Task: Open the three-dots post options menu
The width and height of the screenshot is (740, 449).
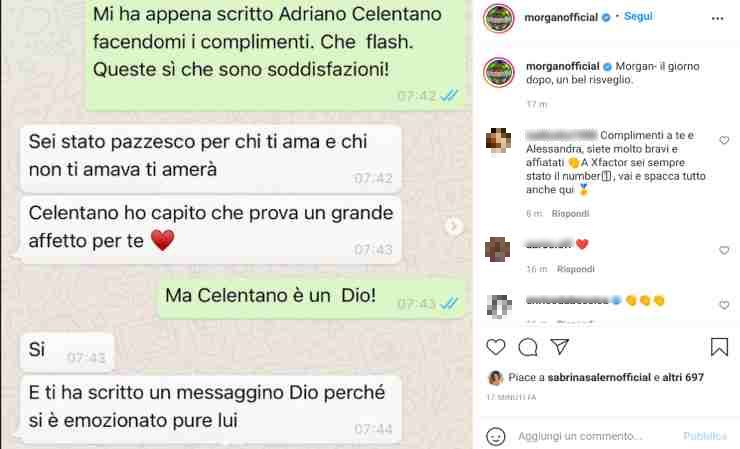Action: pyautogui.click(x=717, y=18)
